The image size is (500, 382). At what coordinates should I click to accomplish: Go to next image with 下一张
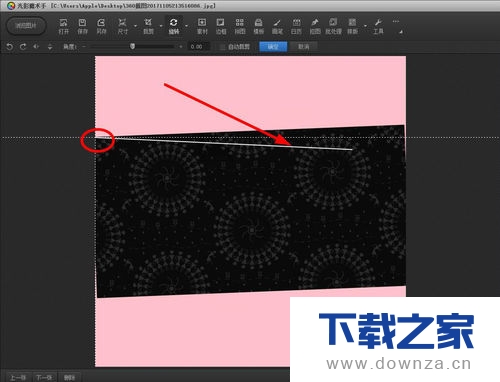pos(44,377)
